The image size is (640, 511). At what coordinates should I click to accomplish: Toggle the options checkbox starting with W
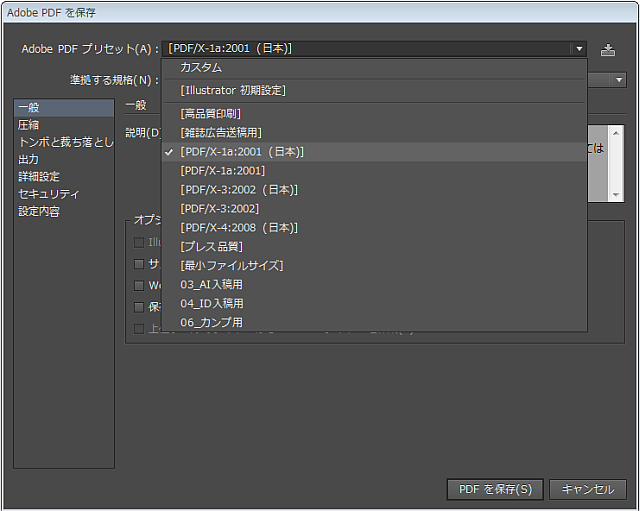139,285
